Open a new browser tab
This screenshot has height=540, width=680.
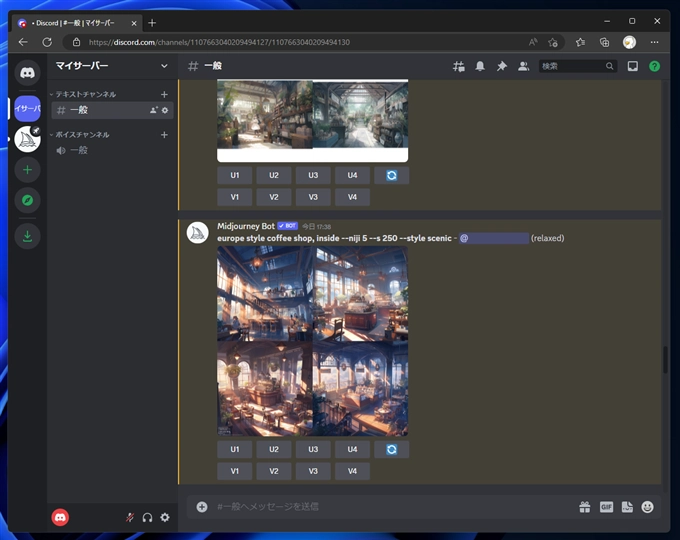pyautogui.click(x=152, y=23)
